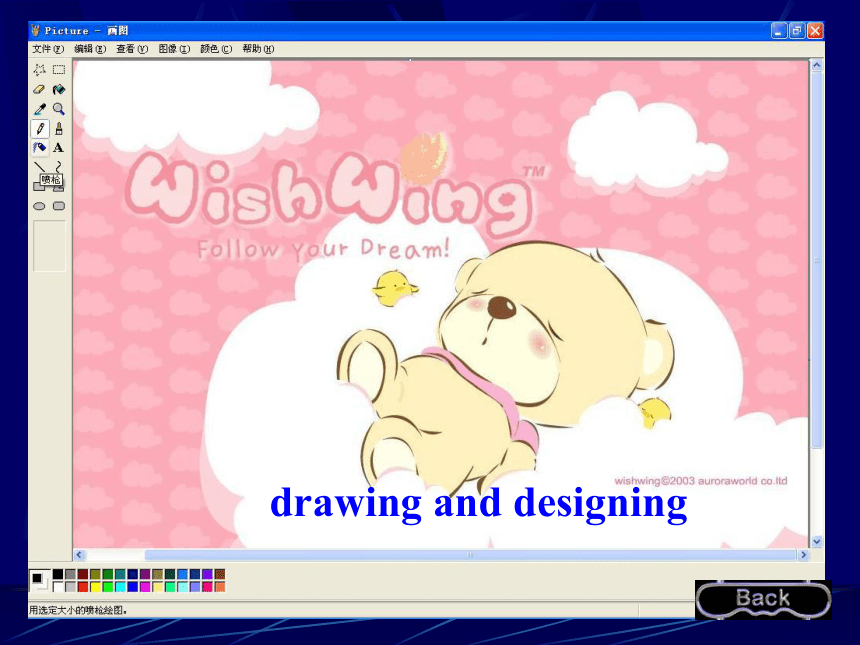Pick the magenta palette swatch
The image size is (860, 645).
(145, 587)
